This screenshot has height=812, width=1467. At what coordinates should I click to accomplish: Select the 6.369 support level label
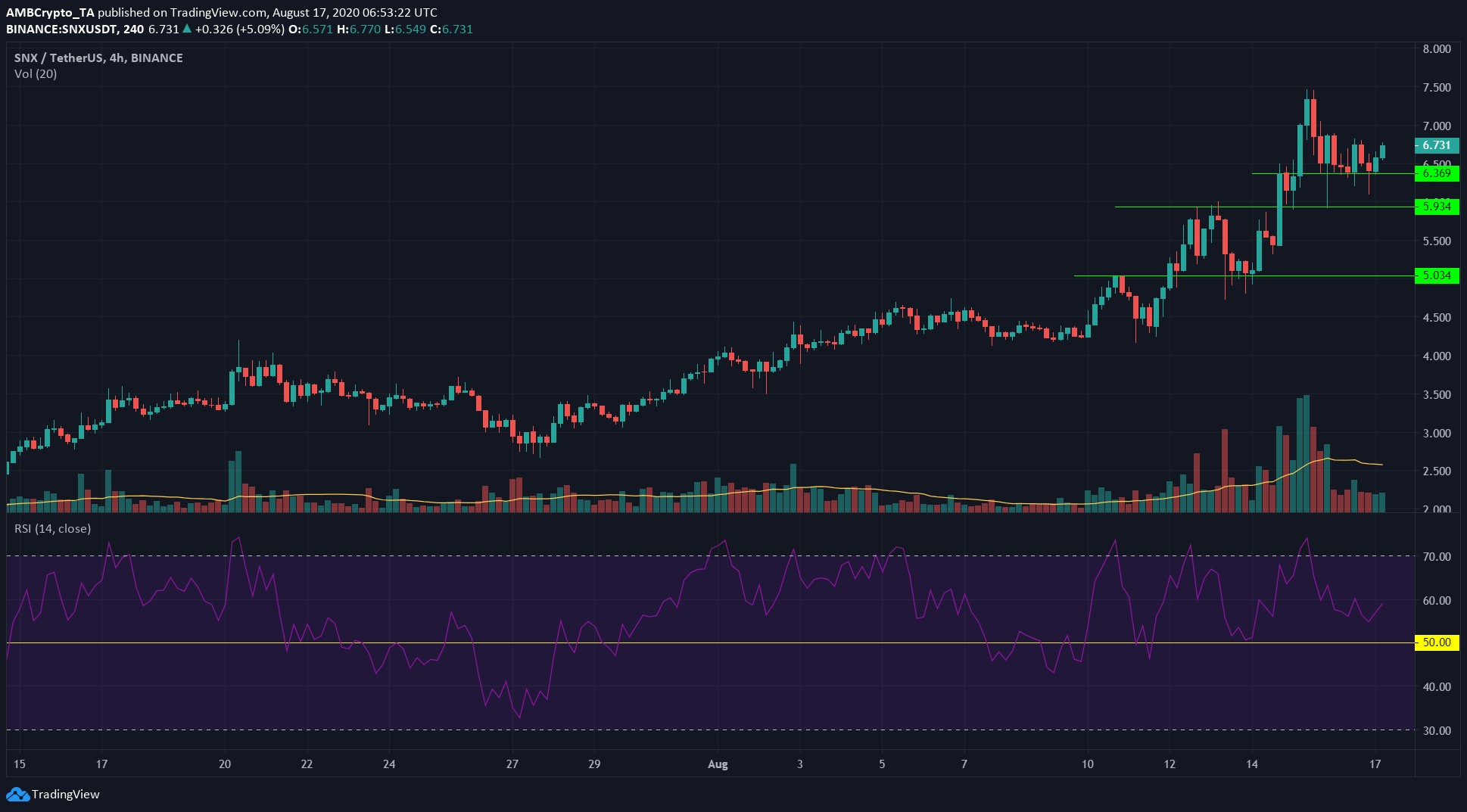1436,173
